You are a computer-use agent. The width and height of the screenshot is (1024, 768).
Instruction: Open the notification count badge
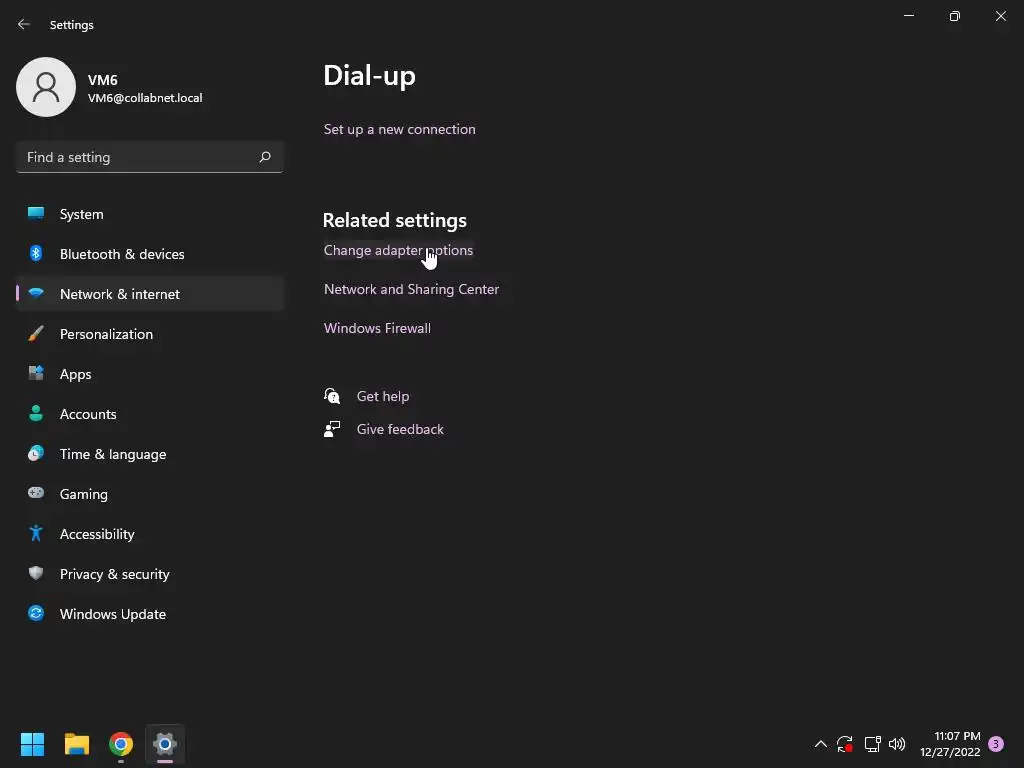996,744
